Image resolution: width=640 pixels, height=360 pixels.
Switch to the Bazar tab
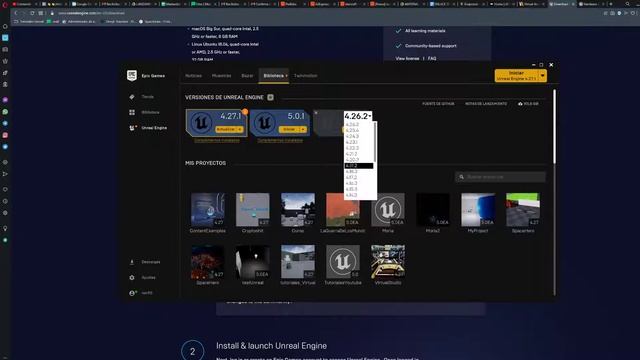(x=247, y=76)
